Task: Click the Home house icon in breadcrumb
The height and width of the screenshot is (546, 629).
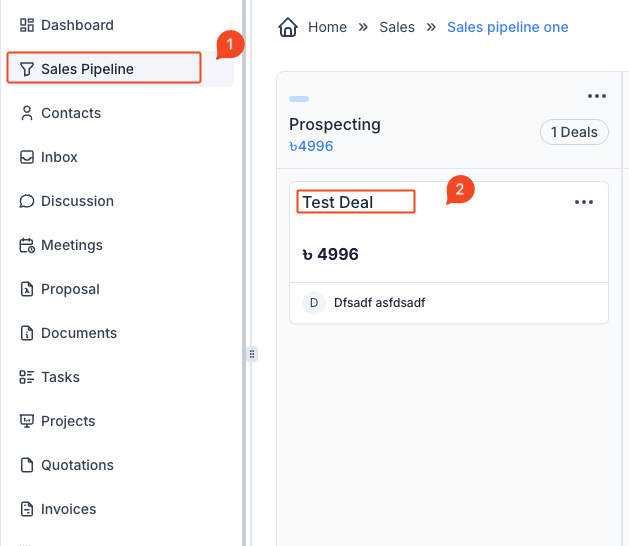Action: (x=288, y=27)
